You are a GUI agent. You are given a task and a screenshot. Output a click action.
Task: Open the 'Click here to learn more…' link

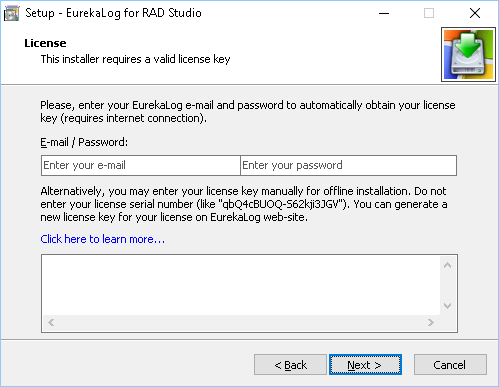coord(103,239)
